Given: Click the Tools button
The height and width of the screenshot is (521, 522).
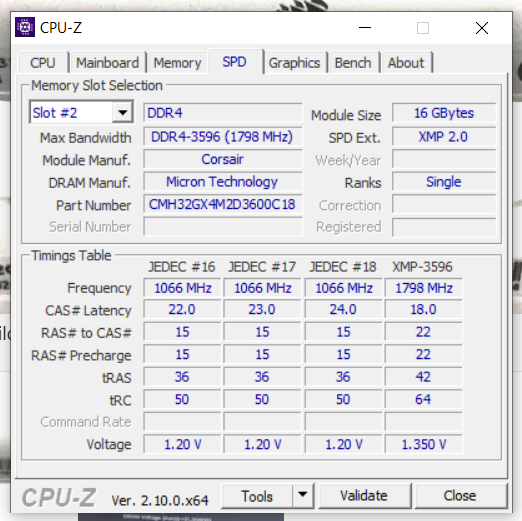Looking at the screenshot, I should pyautogui.click(x=257, y=496).
